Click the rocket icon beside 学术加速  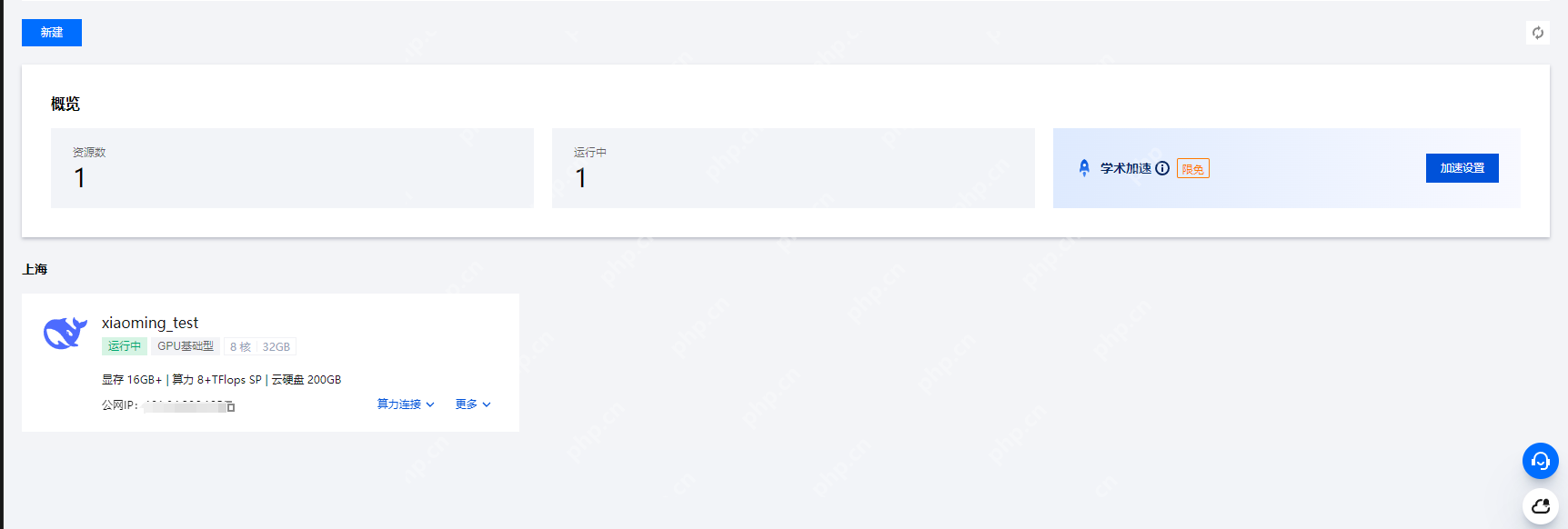point(1084,168)
